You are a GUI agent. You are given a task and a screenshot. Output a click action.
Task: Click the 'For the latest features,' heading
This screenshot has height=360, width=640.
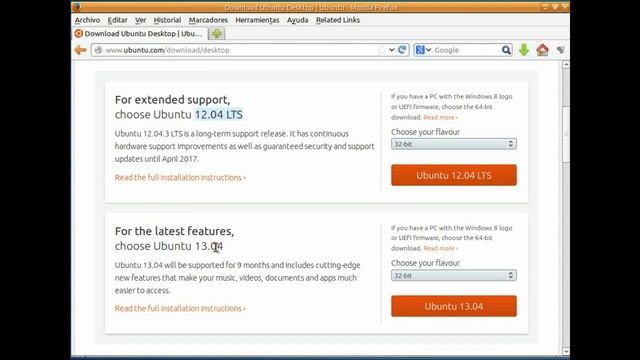pos(174,231)
